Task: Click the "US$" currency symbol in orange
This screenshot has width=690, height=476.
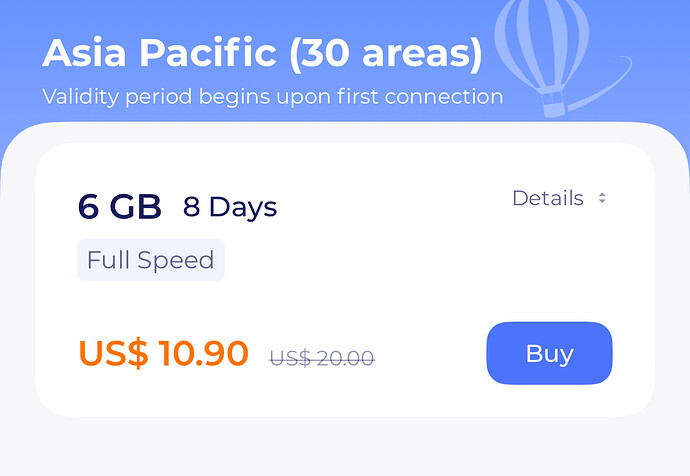Action: pyautogui.click(x=113, y=353)
